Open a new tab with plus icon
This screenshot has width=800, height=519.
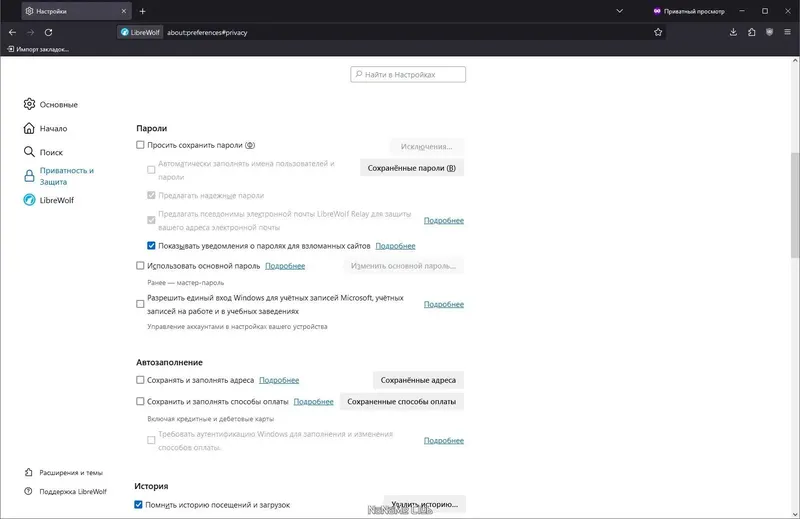pyautogui.click(x=142, y=11)
